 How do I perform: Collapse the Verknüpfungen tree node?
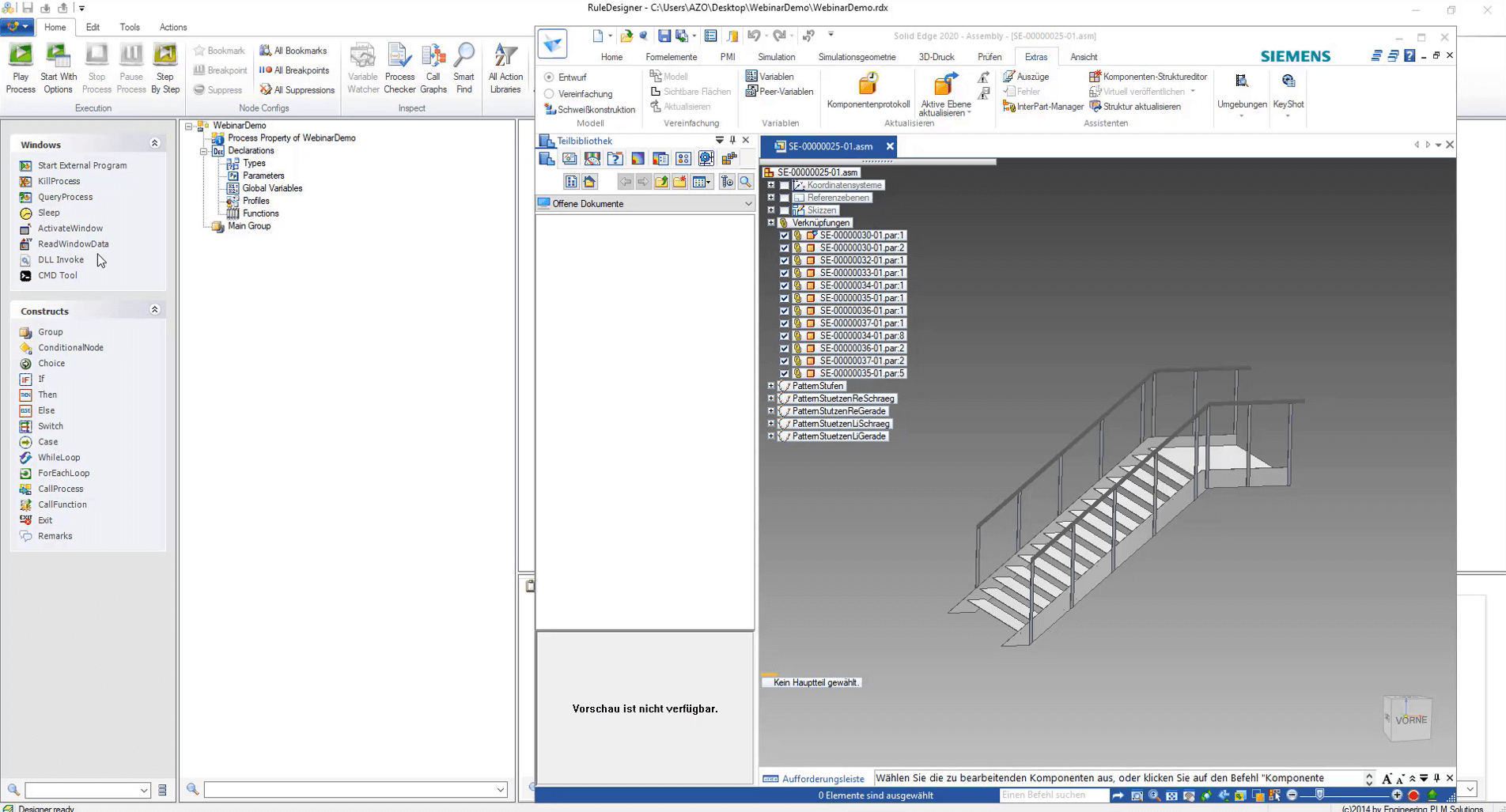(x=771, y=222)
